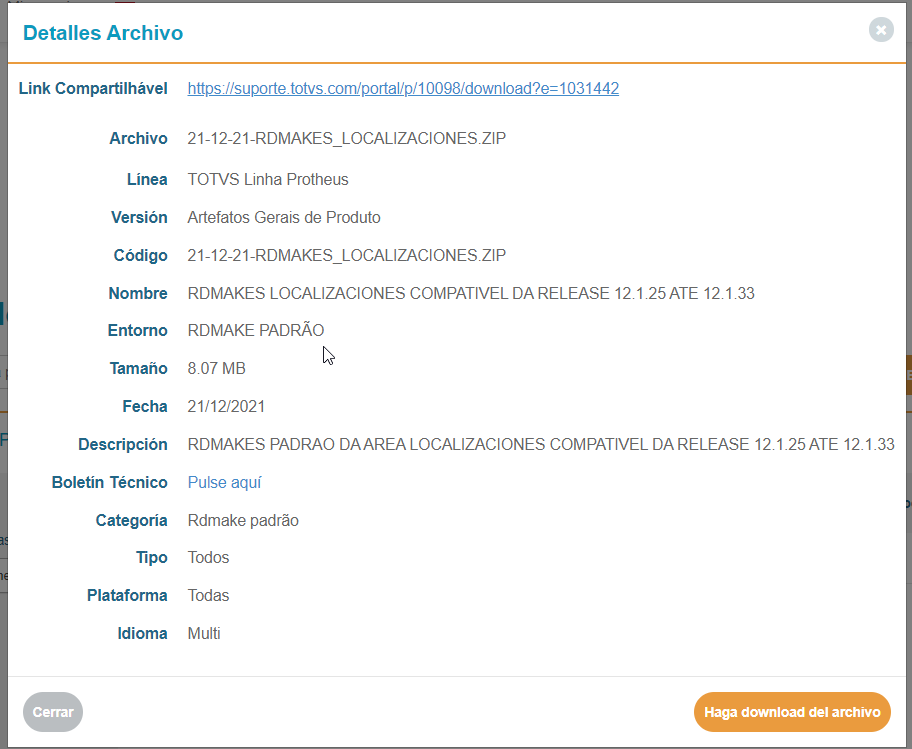Screen dimensions: 912x749
Task: Click the Fecha value '21/12/2021'
Action: 226,406
